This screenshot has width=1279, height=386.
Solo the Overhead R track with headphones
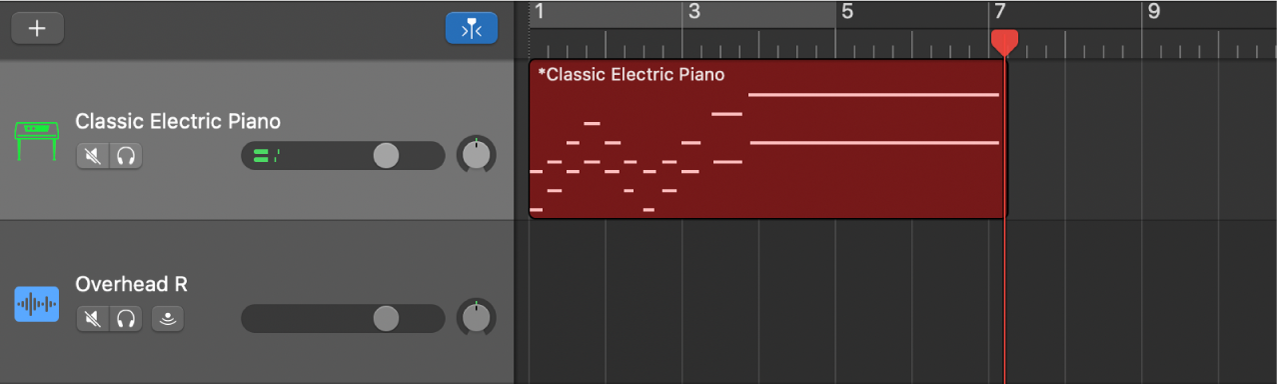[x=126, y=319]
